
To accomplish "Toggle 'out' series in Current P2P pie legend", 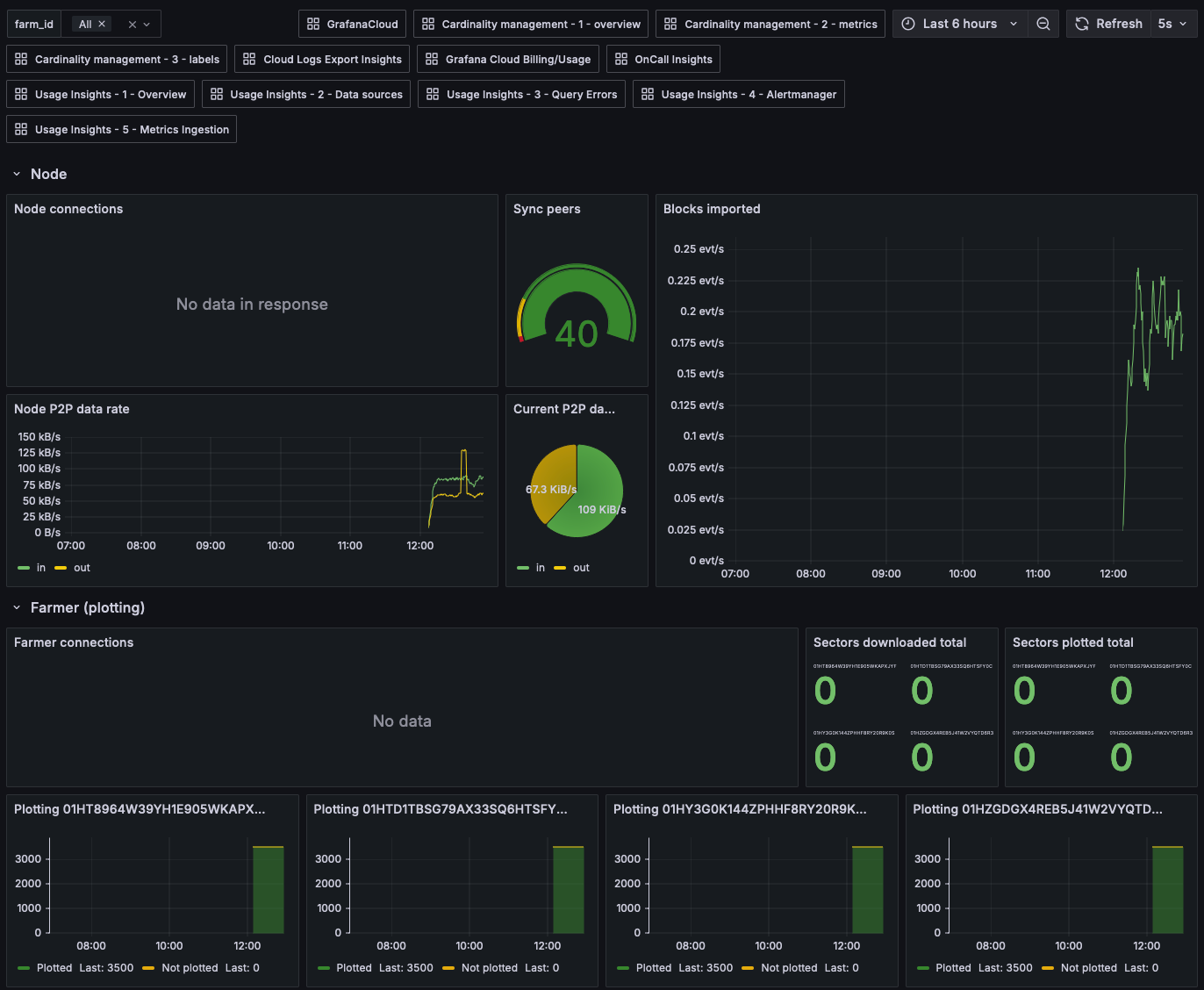I will point(572,568).
